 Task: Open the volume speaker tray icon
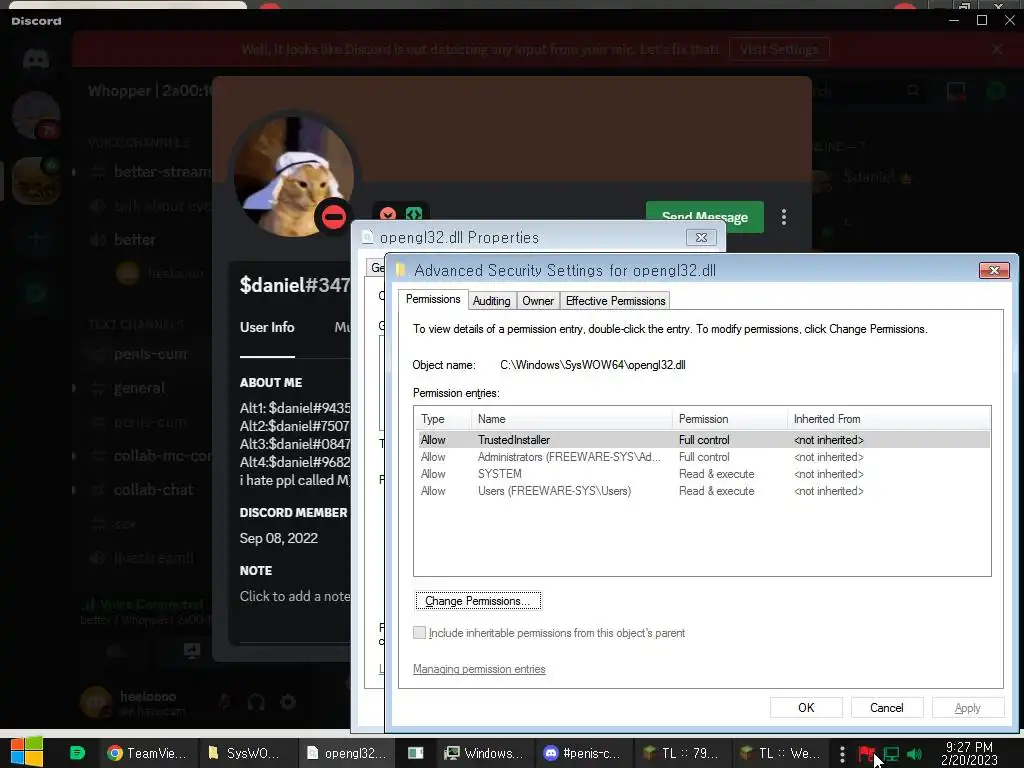[915, 754]
